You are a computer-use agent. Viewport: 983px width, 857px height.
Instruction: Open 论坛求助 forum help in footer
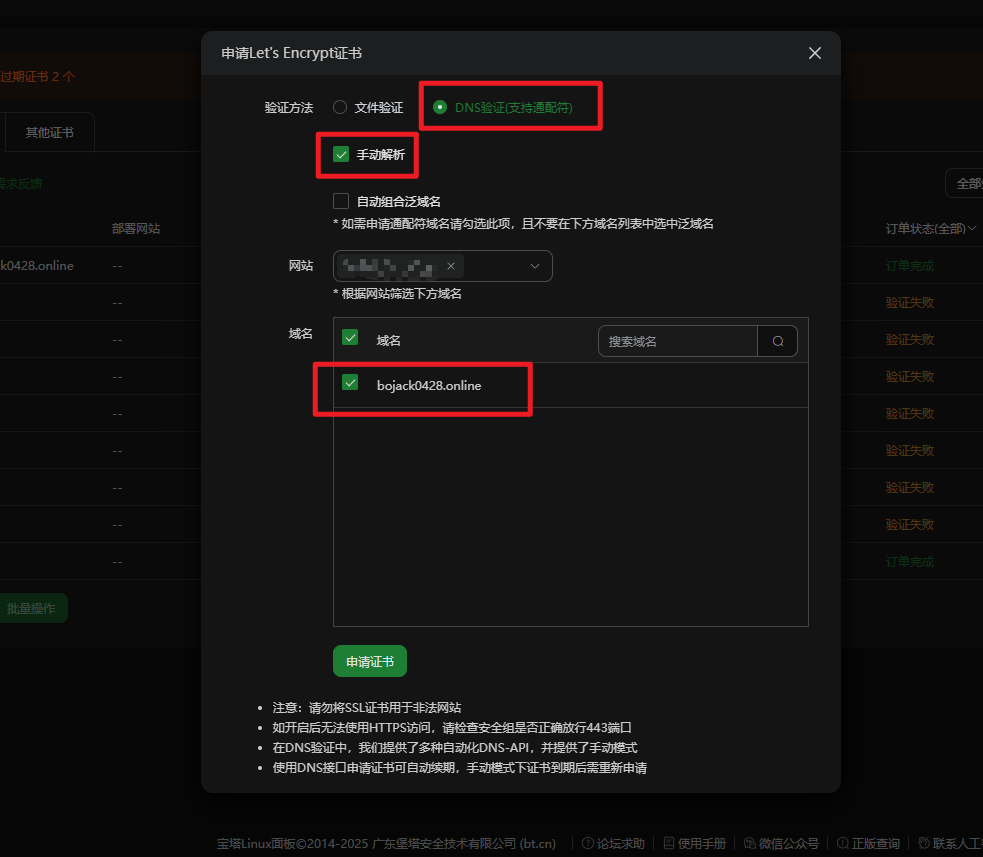[x=613, y=843]
